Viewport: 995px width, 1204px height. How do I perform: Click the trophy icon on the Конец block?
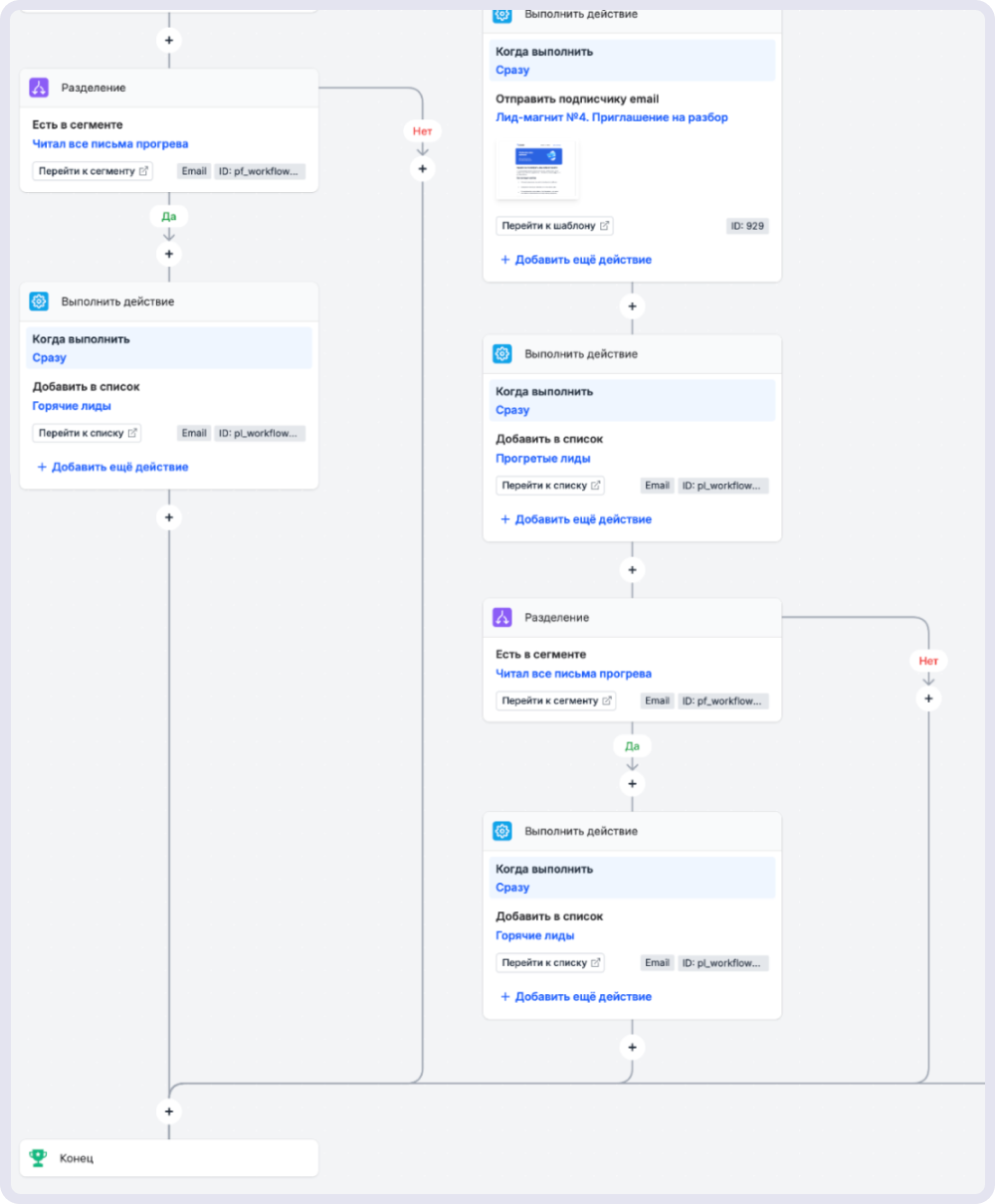click(39, 1158)
